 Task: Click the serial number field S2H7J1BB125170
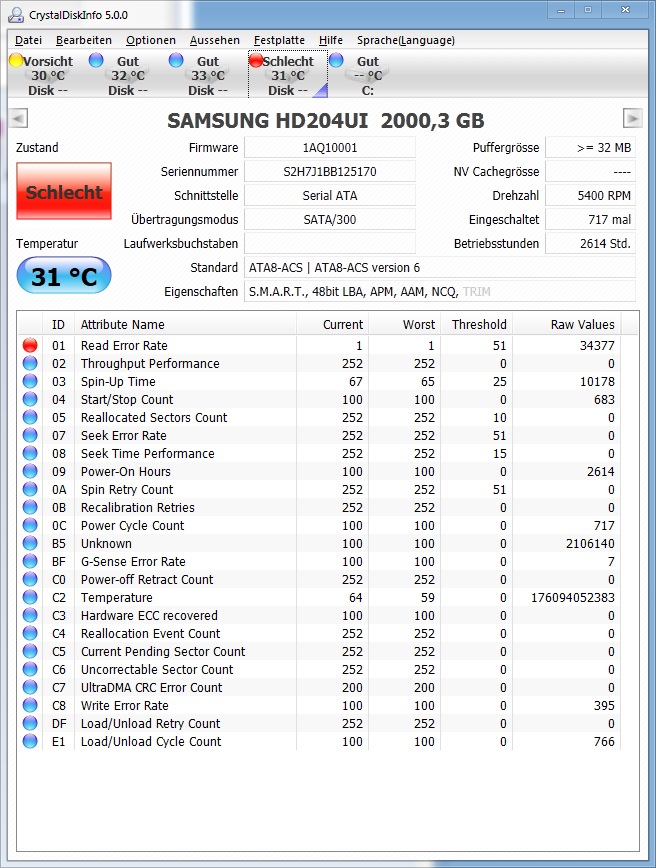click(330, 172)
